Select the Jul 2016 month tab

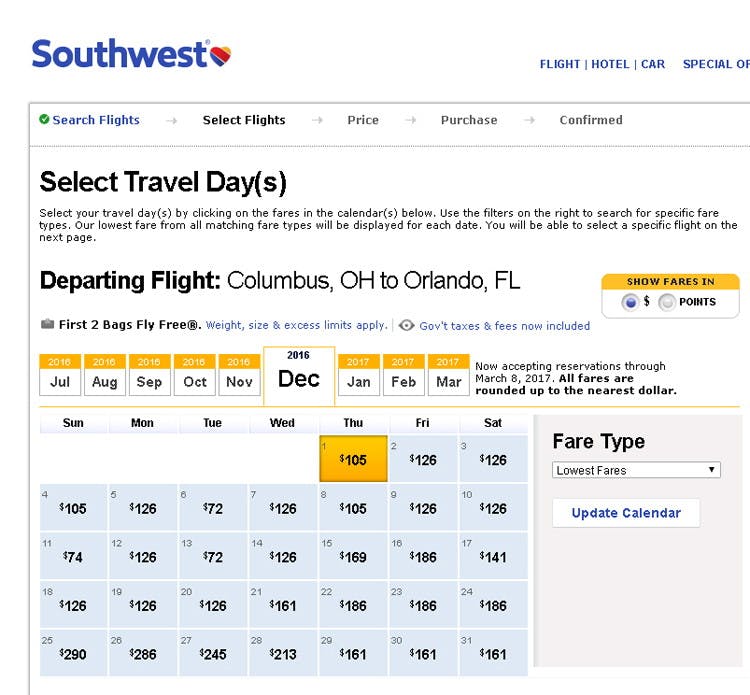pos(60,381)
